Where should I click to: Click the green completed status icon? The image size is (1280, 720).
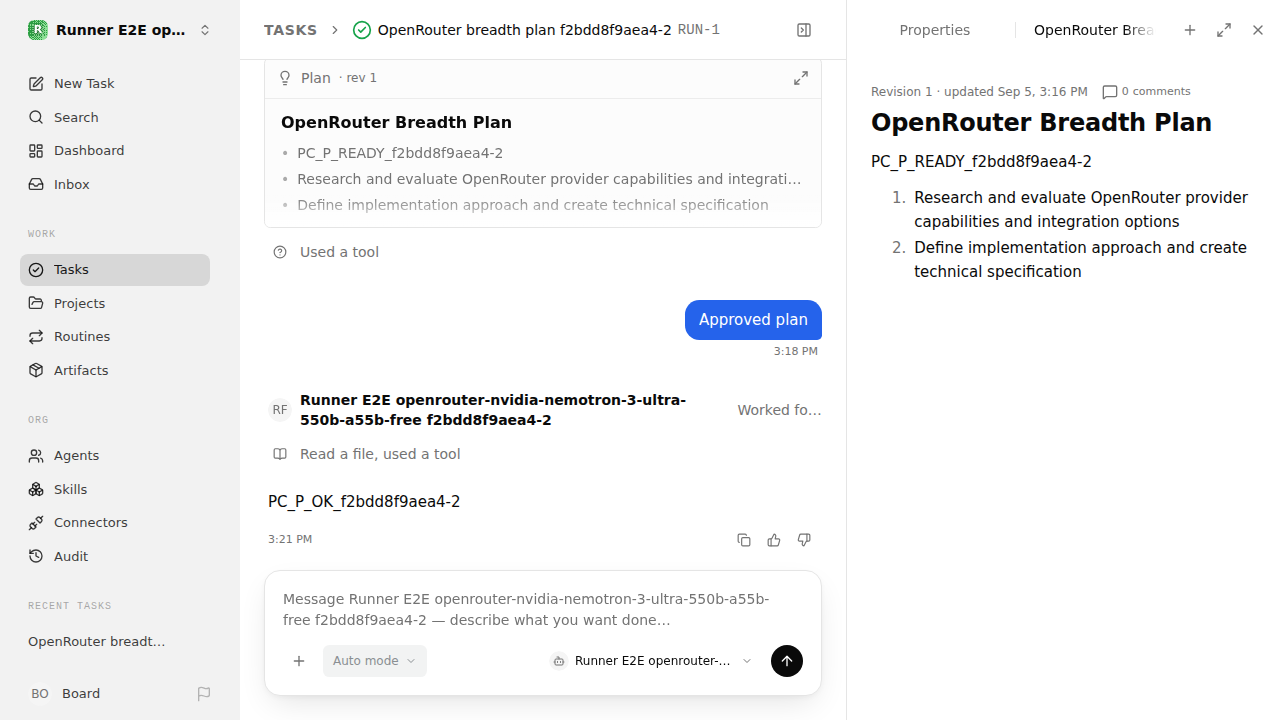(362, 30)
